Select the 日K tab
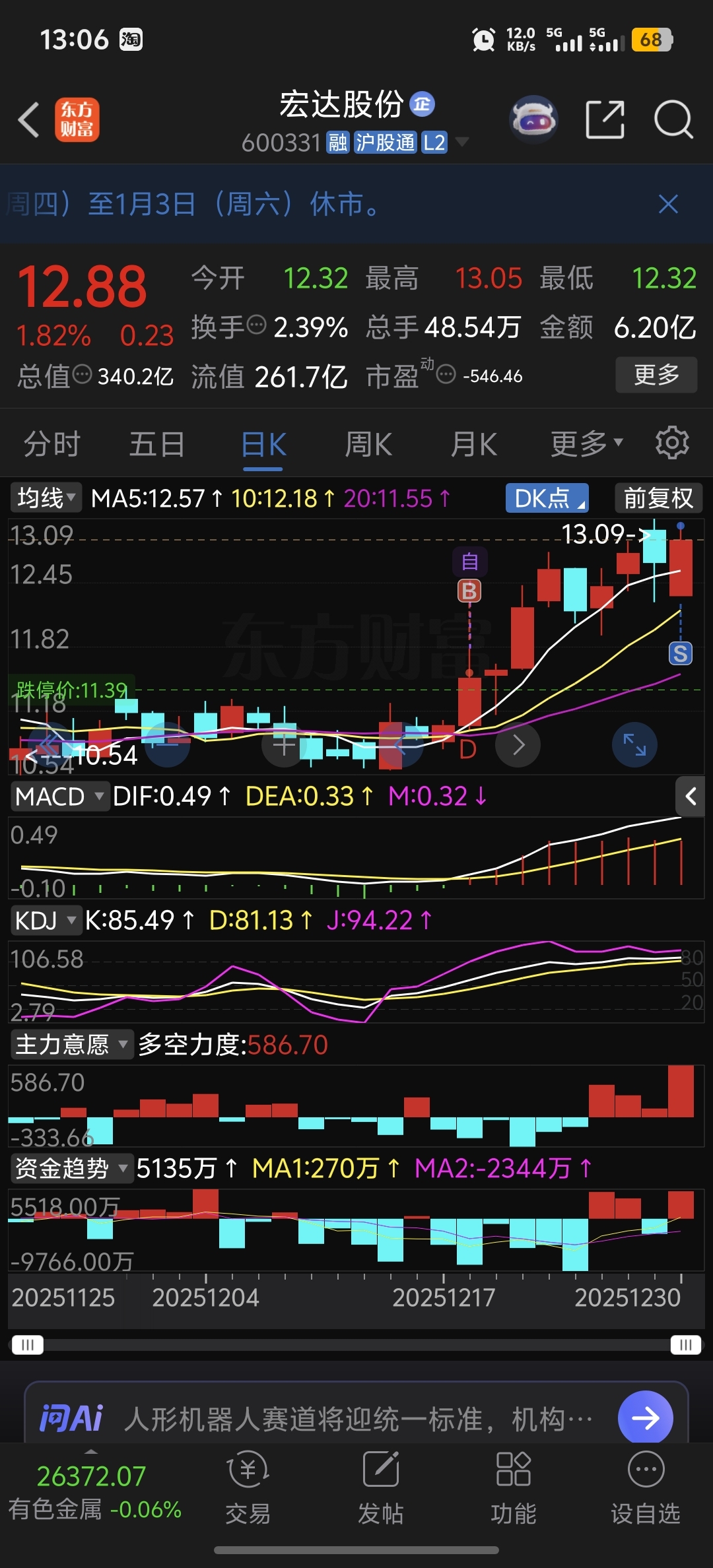 pos(263,444)
